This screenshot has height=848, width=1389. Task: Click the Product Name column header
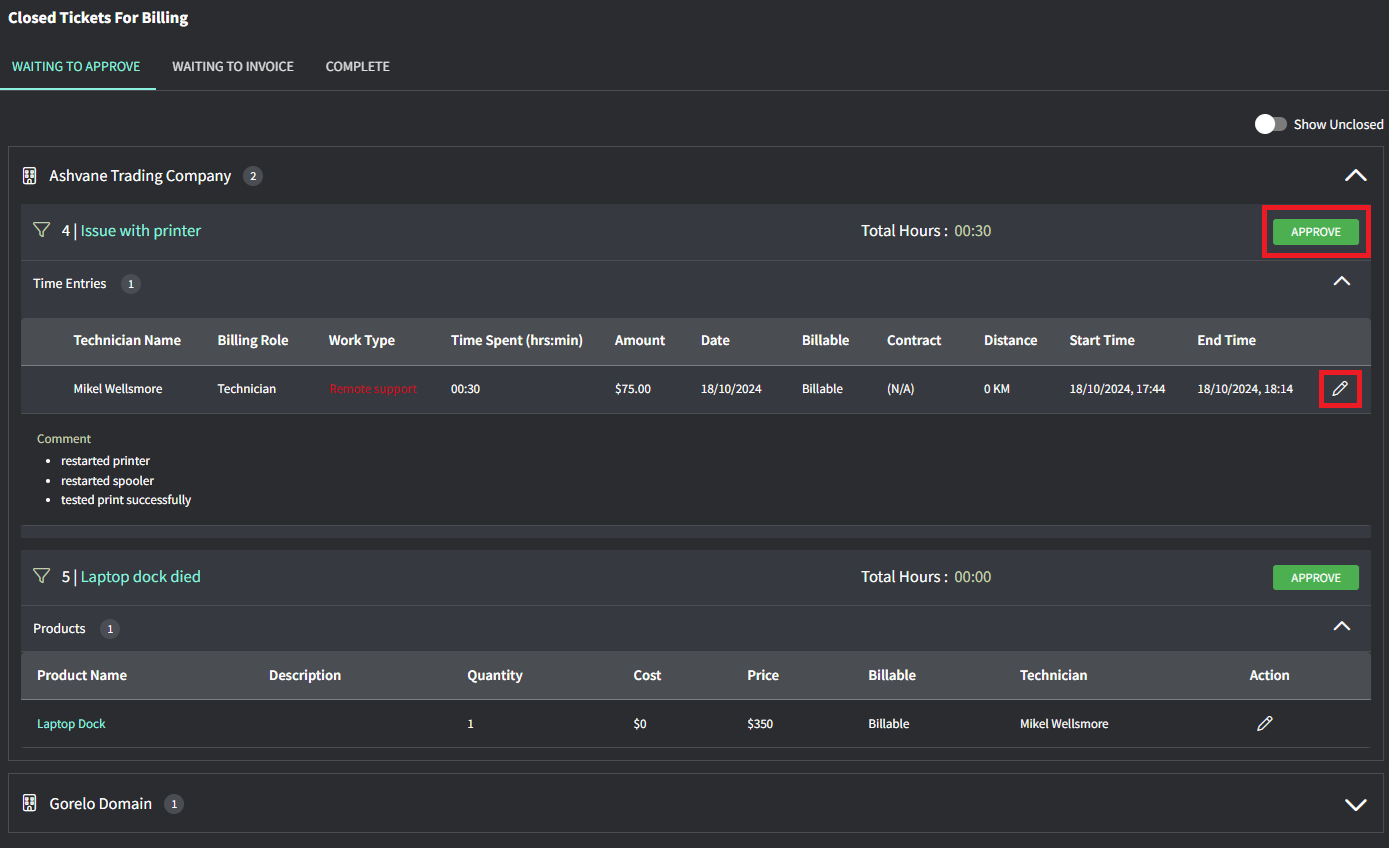(x=82, y=675)
